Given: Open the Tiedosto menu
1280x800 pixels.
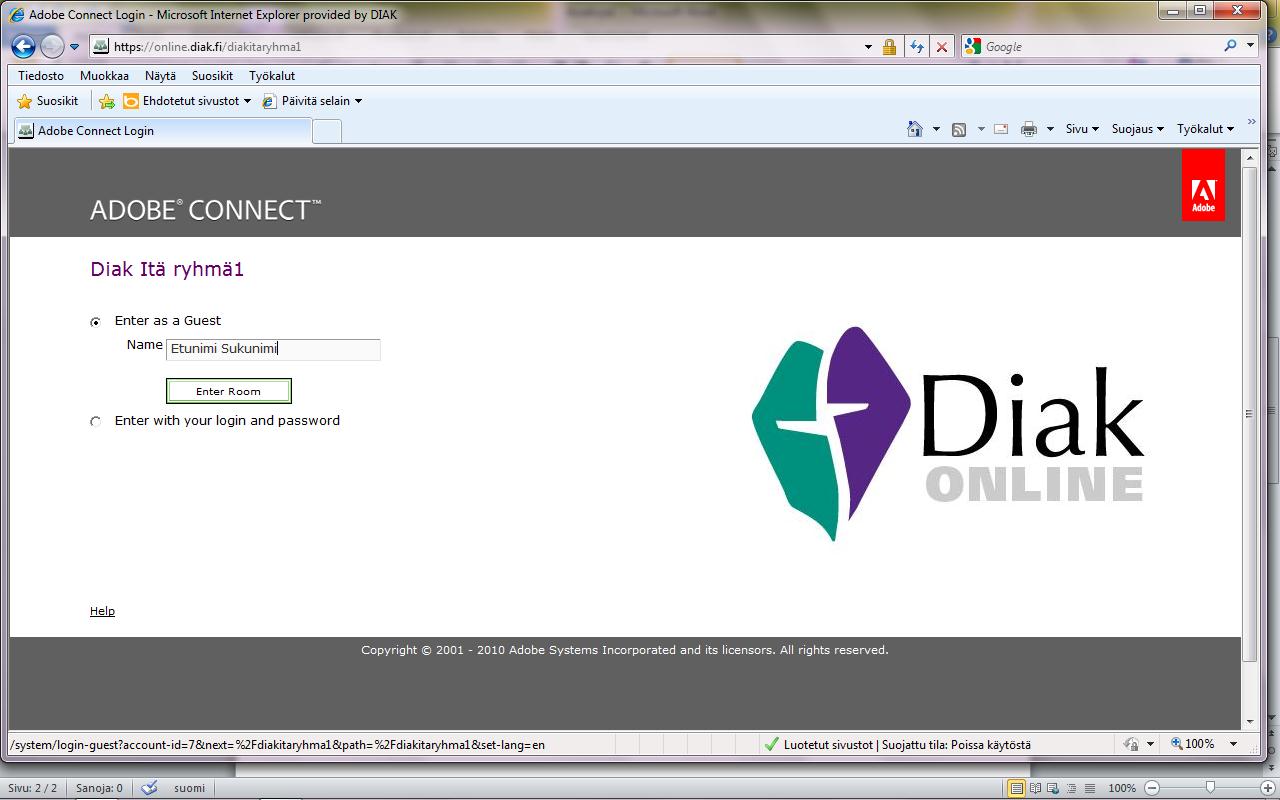Looking at the screenshot, I should 41,76.
